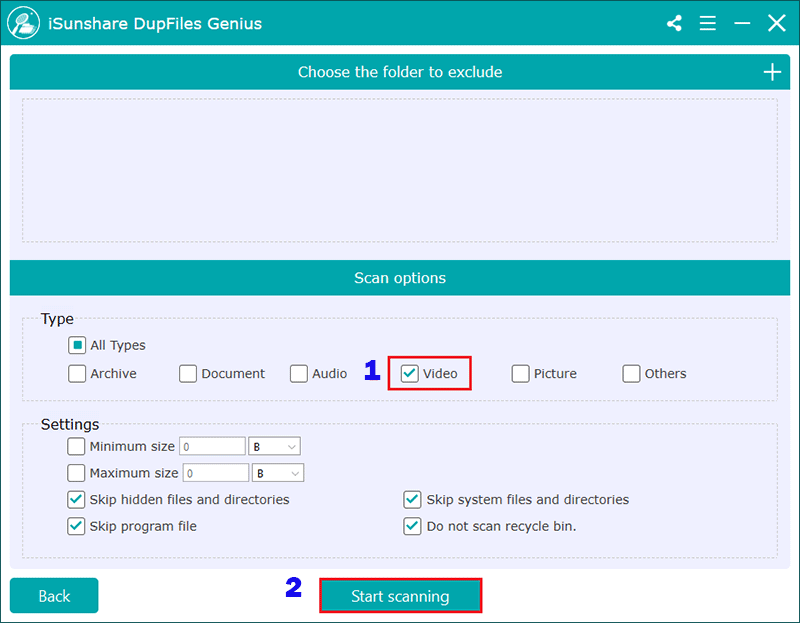Check the Audio type option

pos(298,373)
